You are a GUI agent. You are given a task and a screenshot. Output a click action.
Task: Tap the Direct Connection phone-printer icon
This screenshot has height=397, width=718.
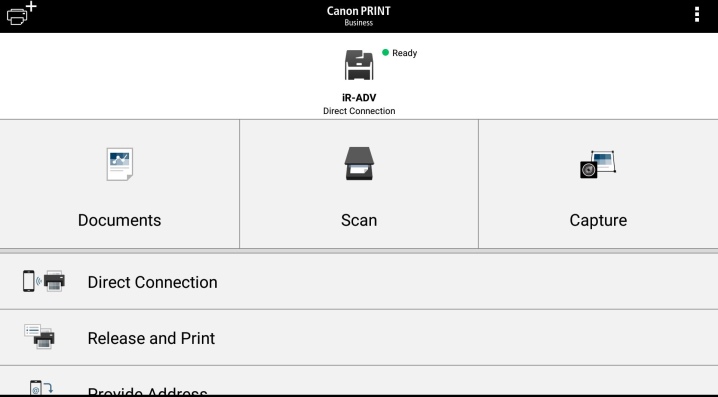coord(44,281)
